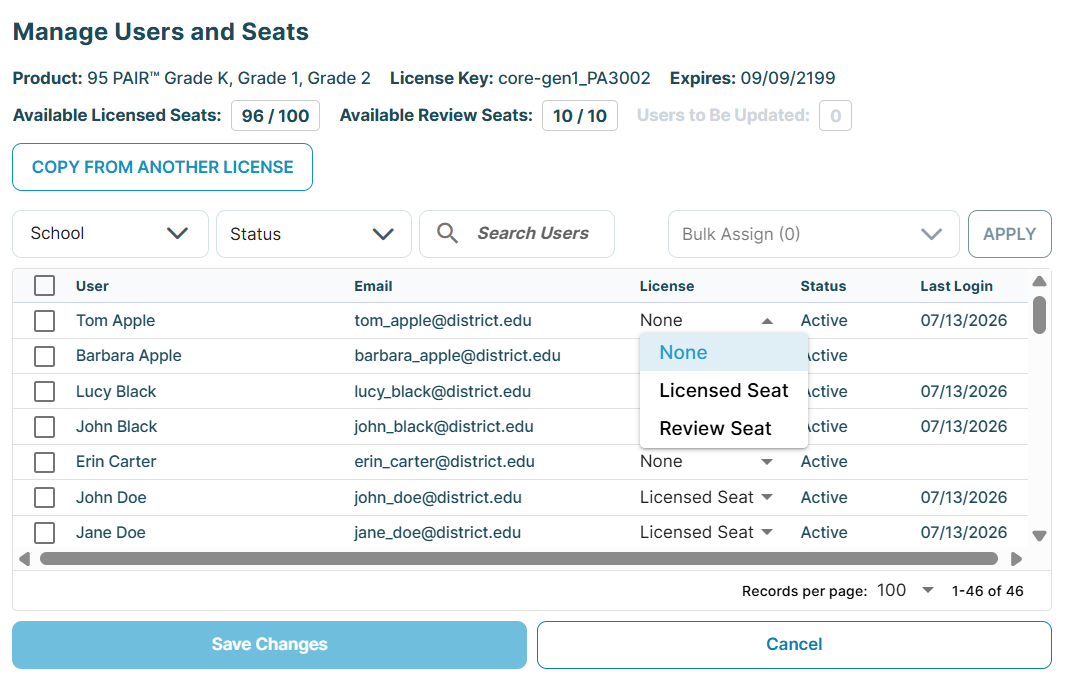
Task: Choose Licensed Seat in the license menu
Action: tap(724, 391)
